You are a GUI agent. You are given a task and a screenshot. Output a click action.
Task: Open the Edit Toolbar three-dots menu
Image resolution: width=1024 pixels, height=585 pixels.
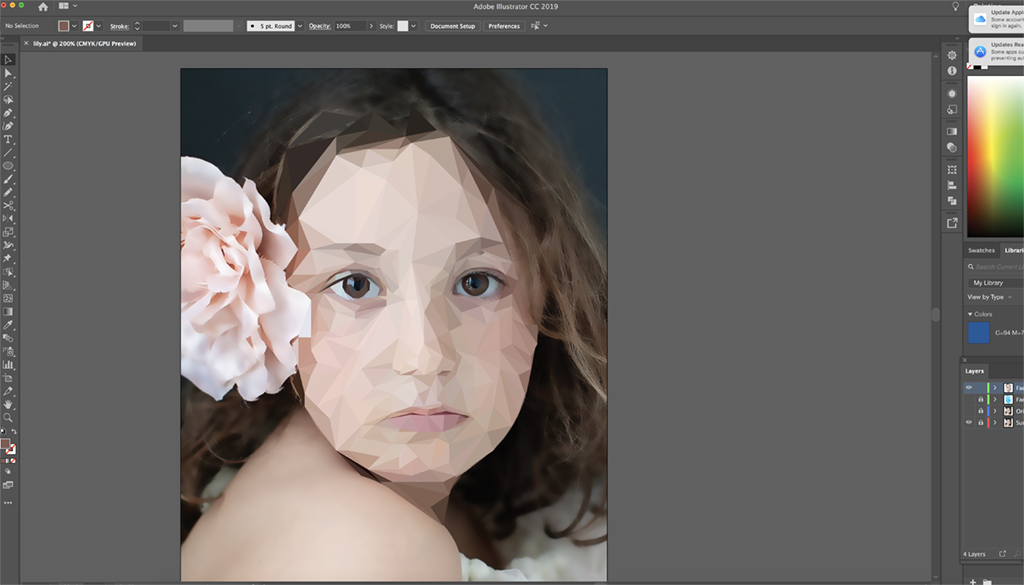coord(8,503)
